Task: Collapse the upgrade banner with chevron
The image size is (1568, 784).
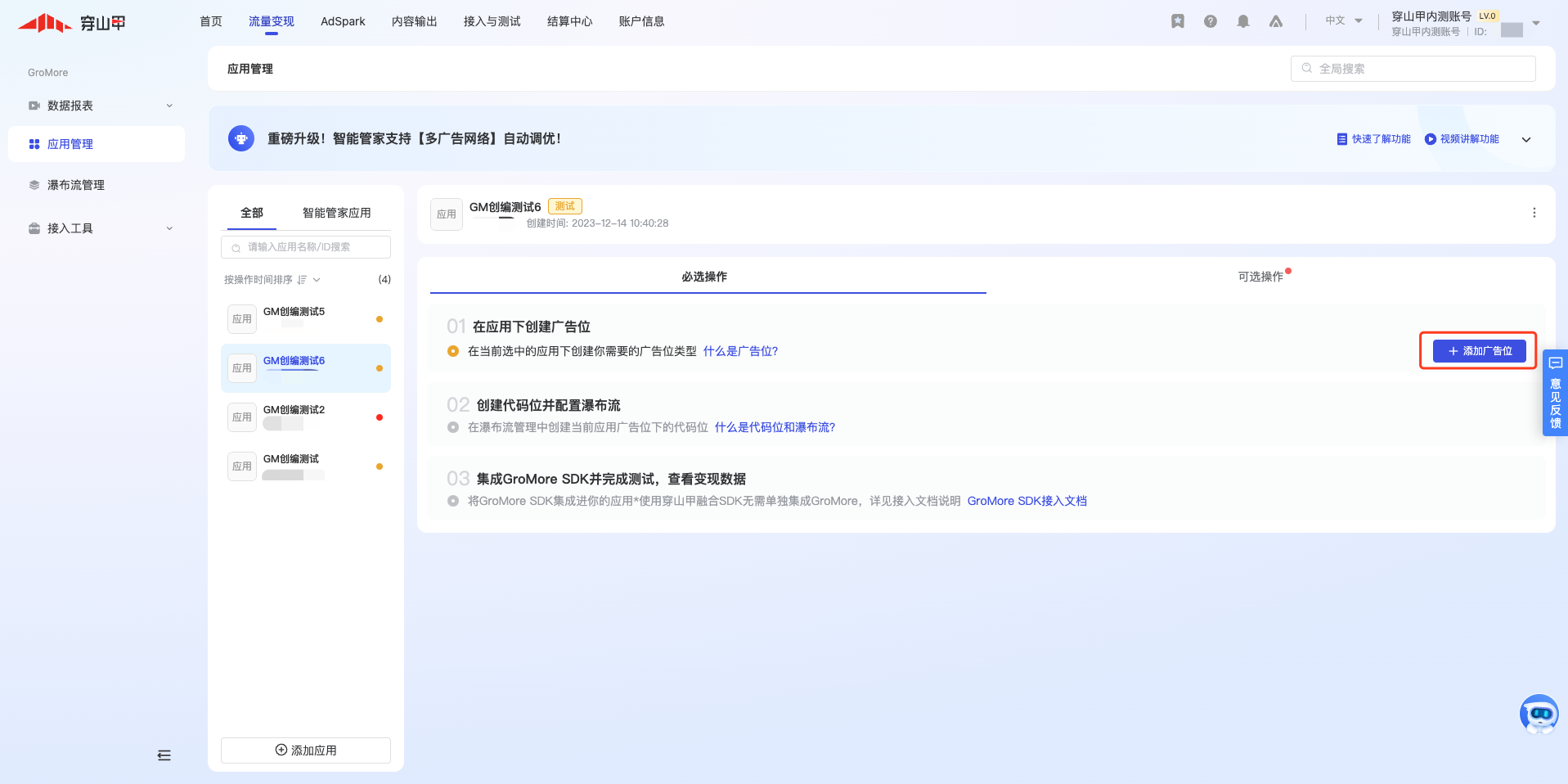Action: tap(1526, 140)
